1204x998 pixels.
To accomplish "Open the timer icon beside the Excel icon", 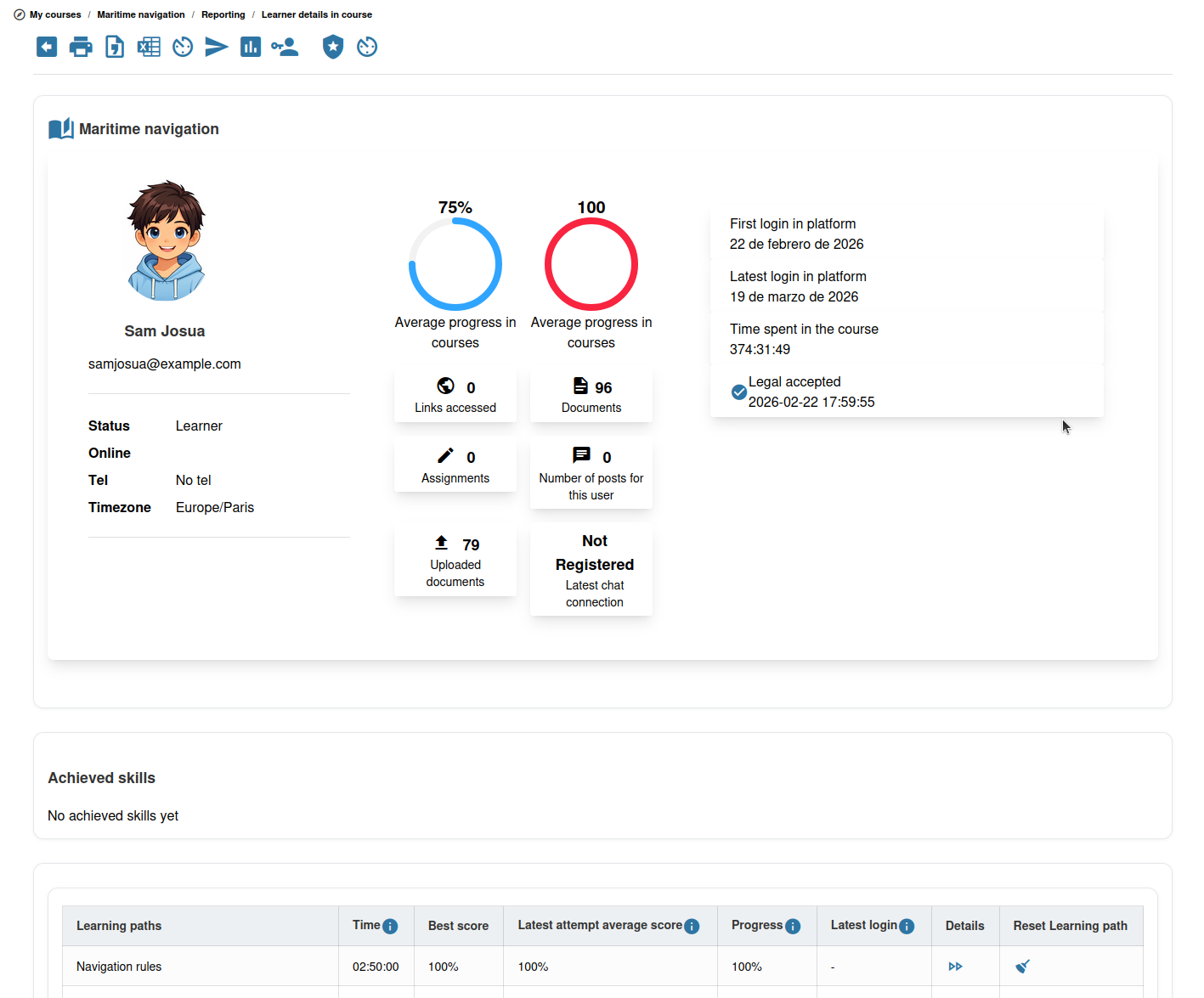I will 183,47.
